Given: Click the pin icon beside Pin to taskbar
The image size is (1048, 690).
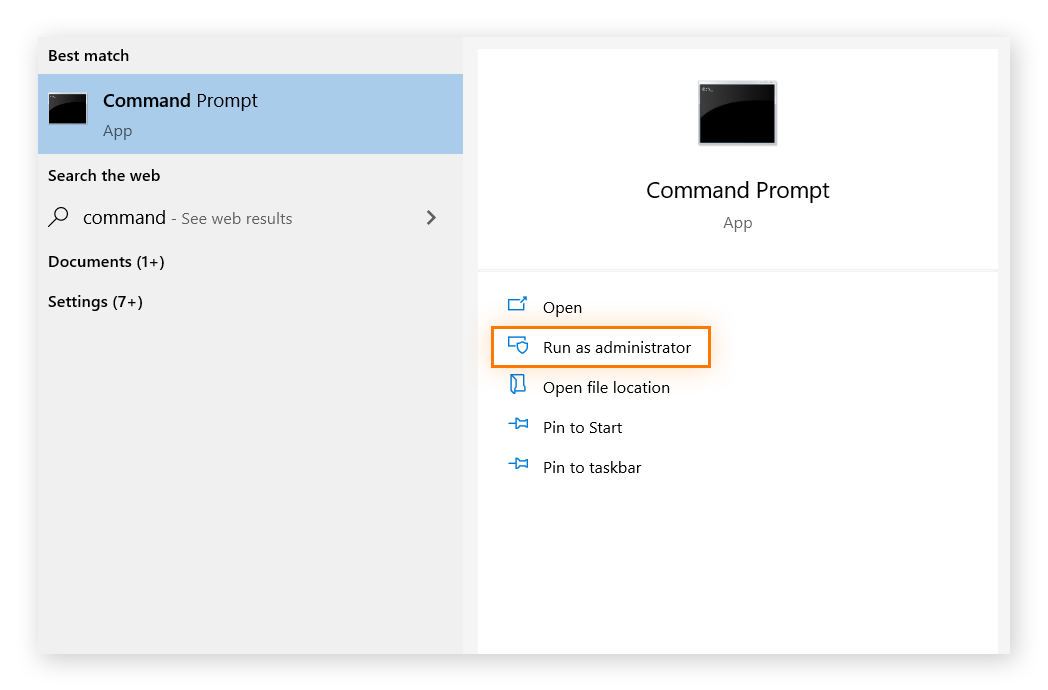Looking at the screenshot, I should coord(518,465).
